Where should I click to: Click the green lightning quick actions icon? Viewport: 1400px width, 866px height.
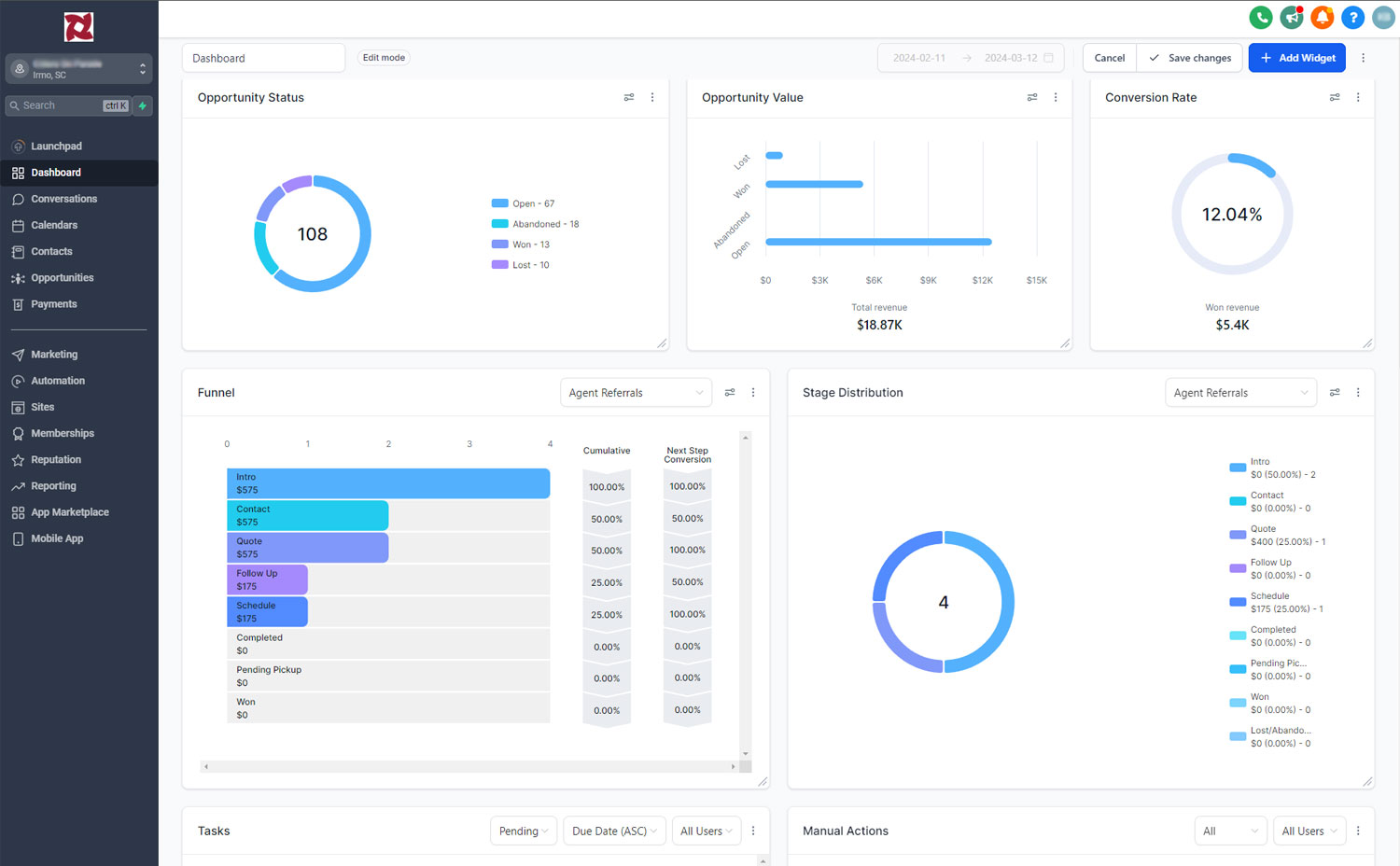click(143, 105)
